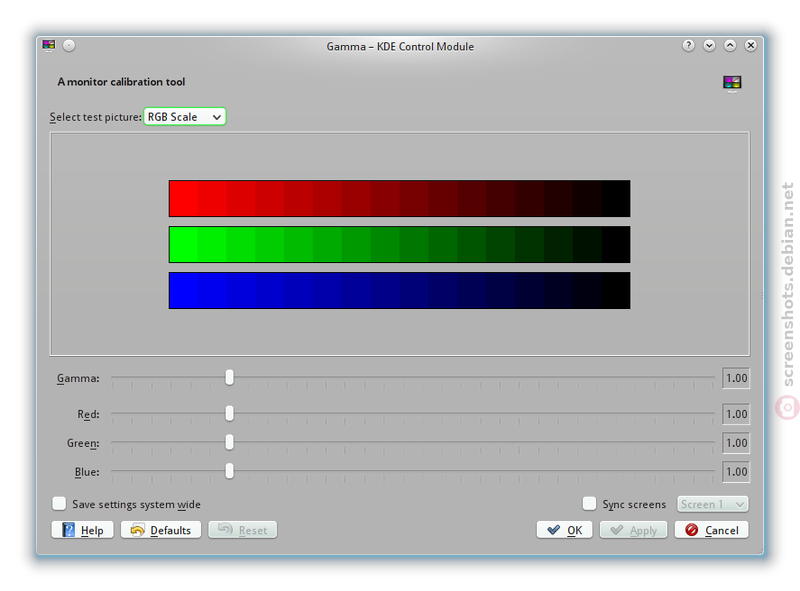
Task: Click the monitor calibration icon in the header
Action: pyautogui.click(x=732, y=83)
